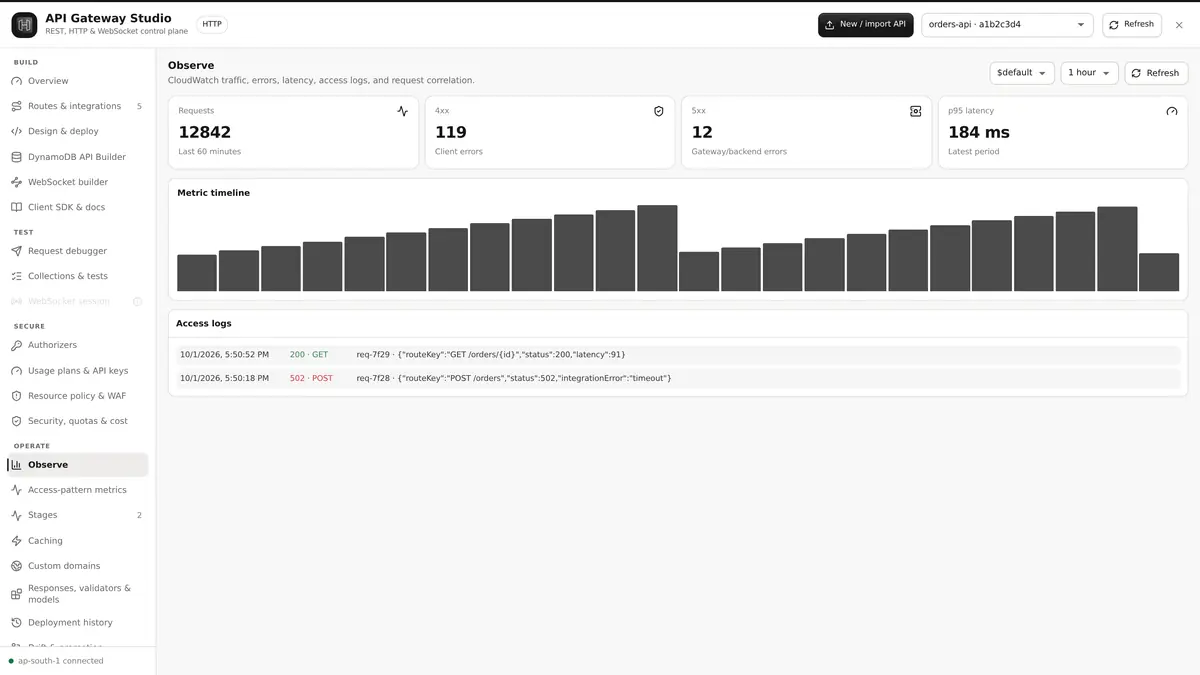Click the Resource policy & WAF shield icon
1200x675 pixels.
coord(16,396)
